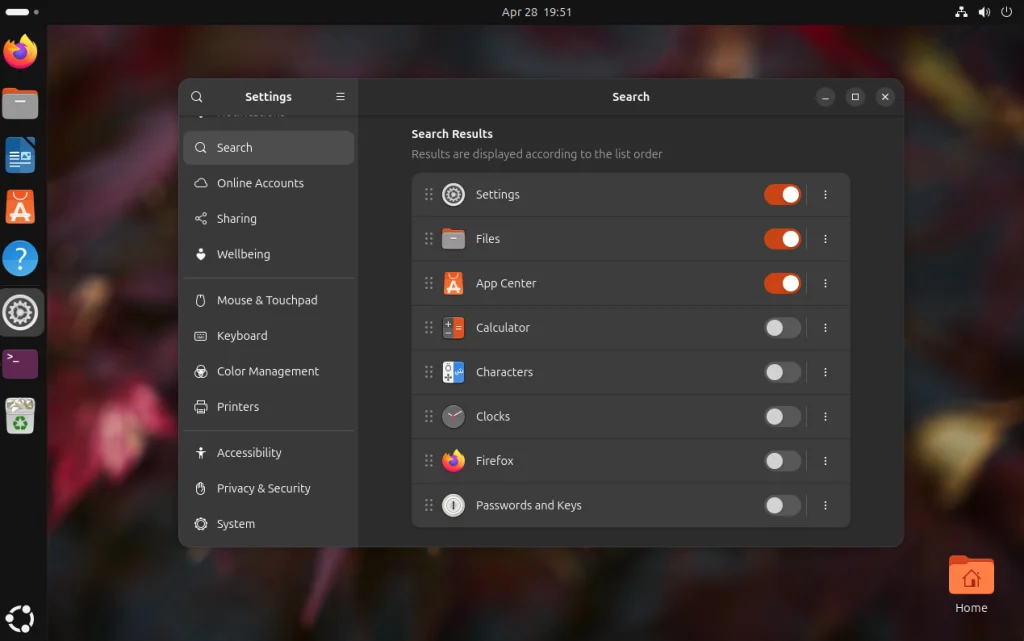Grab the drag handle of Clocks row
The width and height of the screenshot is (1024, 641).
click(428, 416)
